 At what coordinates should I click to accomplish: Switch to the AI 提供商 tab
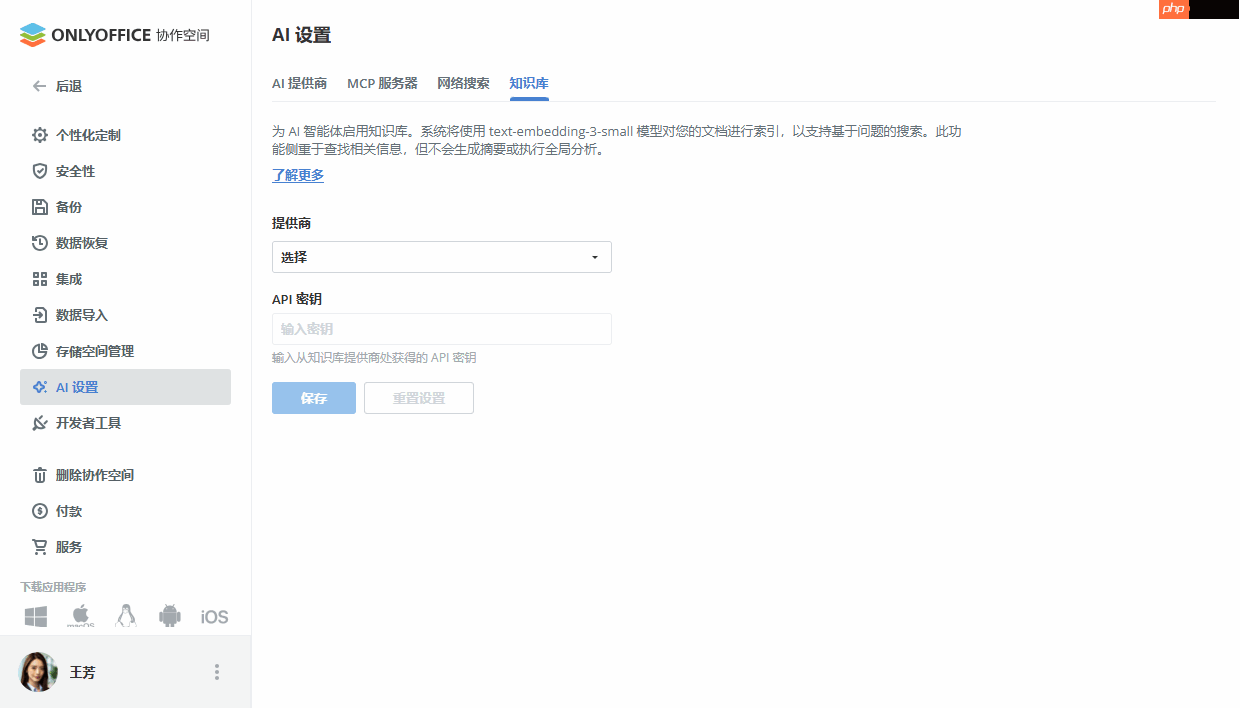coord(300,84)
